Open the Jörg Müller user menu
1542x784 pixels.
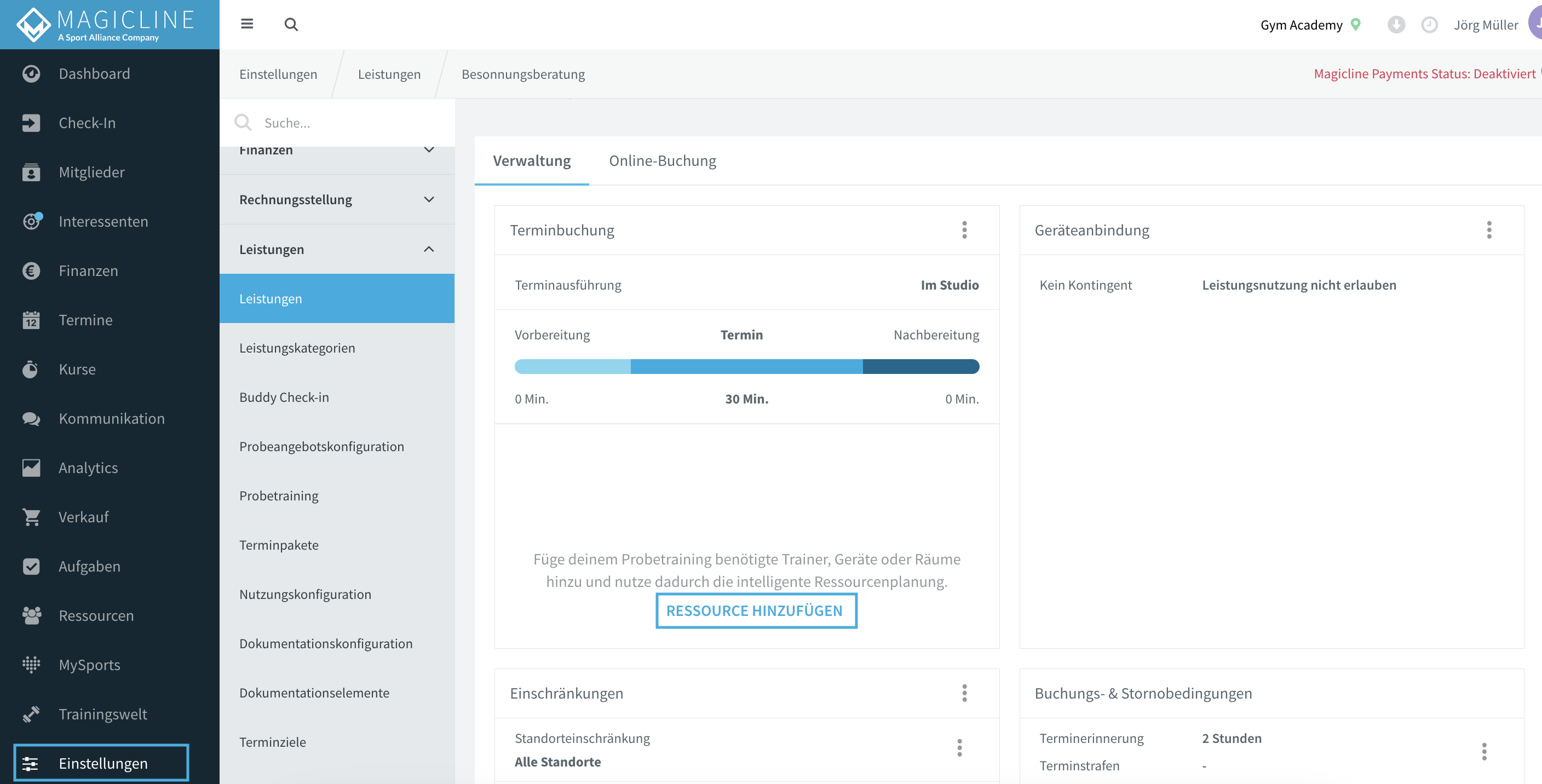click(x=1486, y=25)
